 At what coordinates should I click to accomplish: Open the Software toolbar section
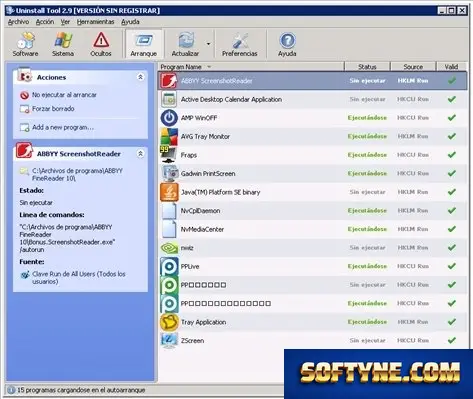click(25, 44)
